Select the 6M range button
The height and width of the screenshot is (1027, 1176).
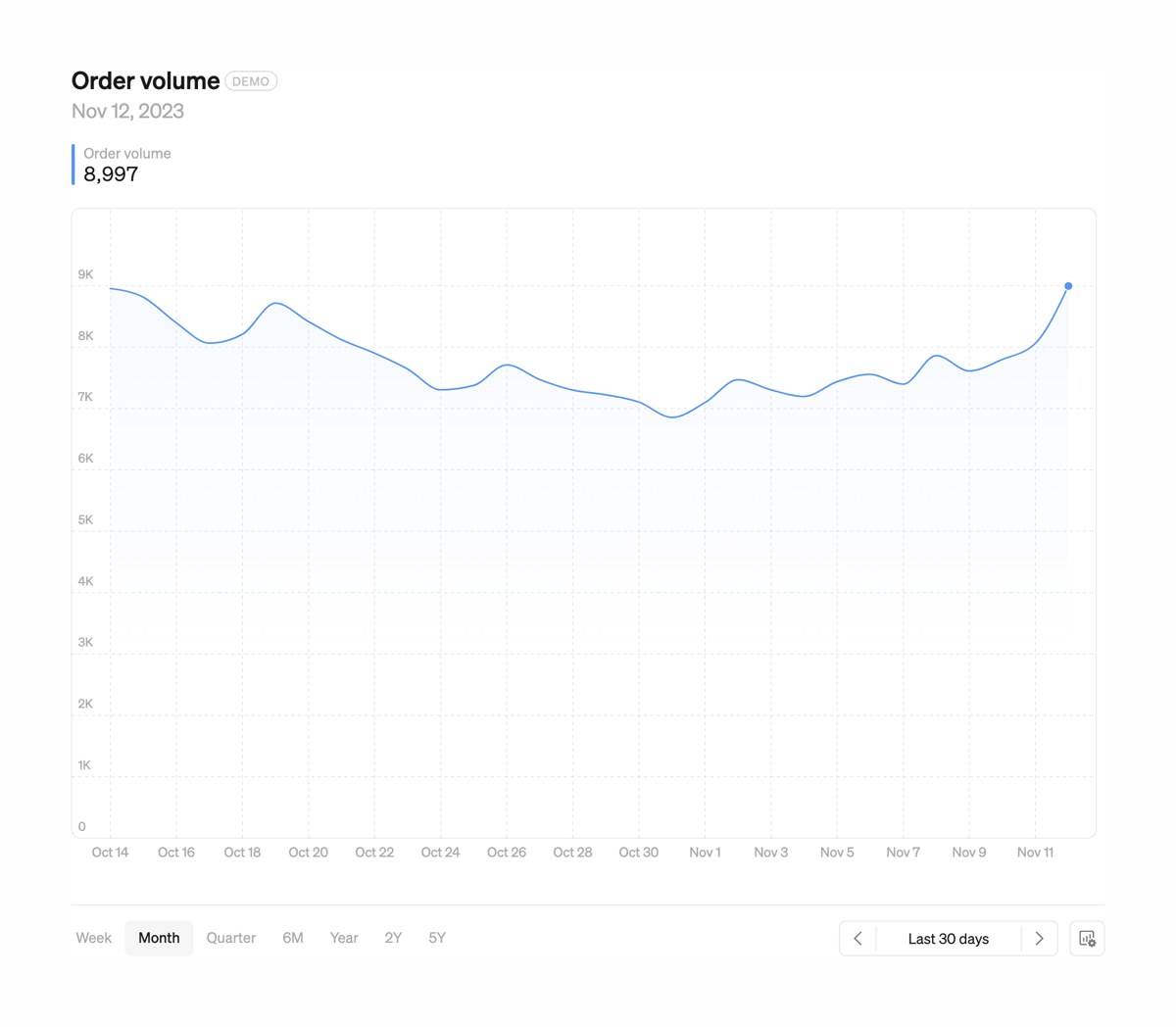click(x=292, y=938)
